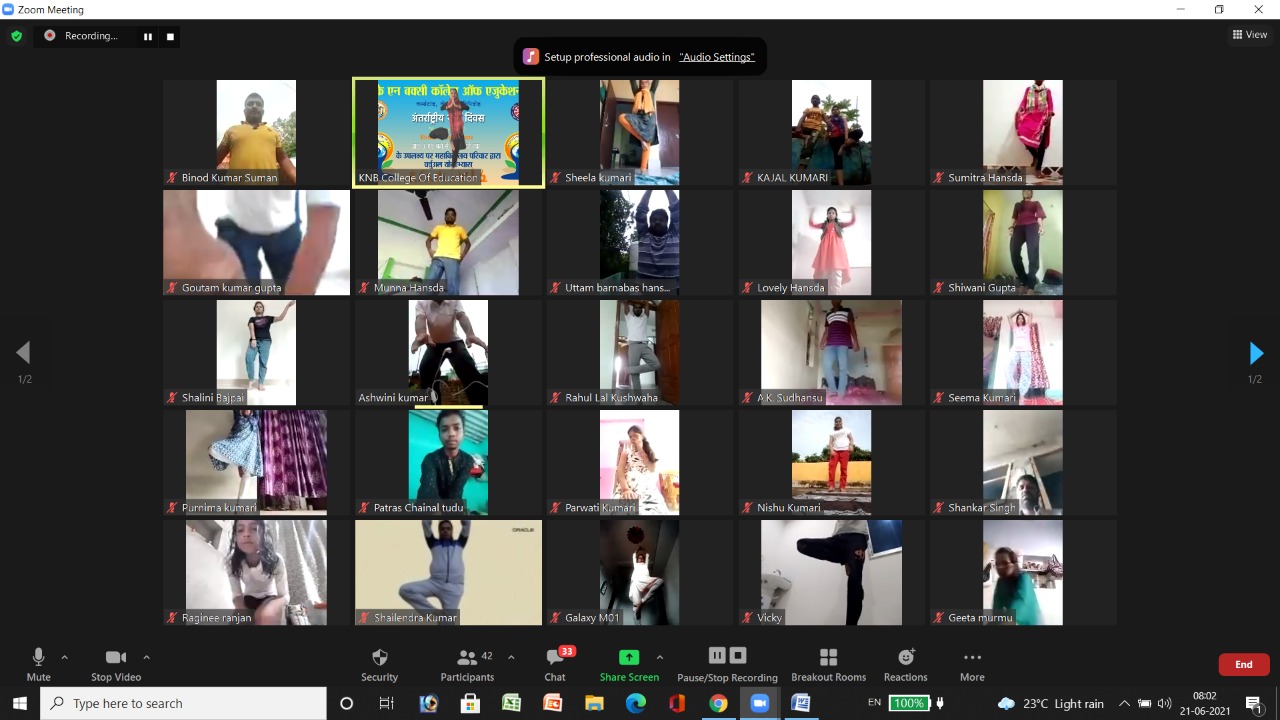Image resolution: width=1280 pixels, height=720 pixels.
Task: Click the green Share Screen icon
Action: point(629,657)
